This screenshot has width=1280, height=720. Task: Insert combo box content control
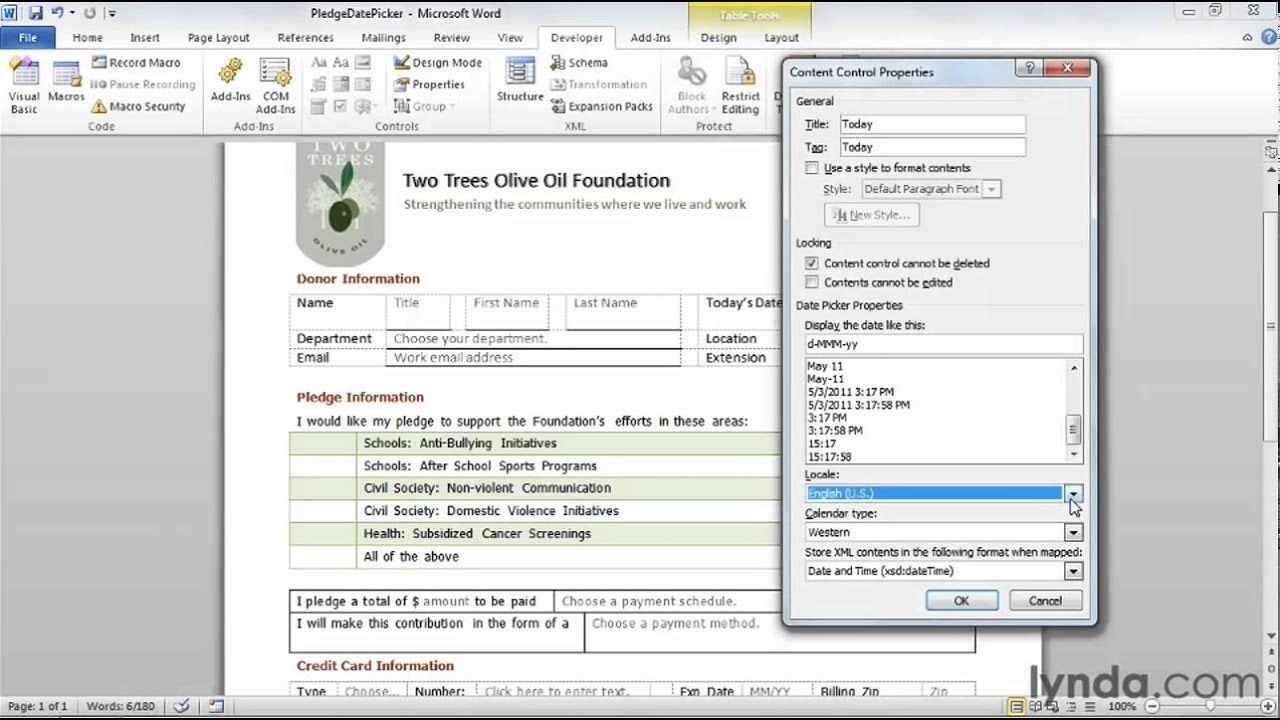tap(341, 84)
